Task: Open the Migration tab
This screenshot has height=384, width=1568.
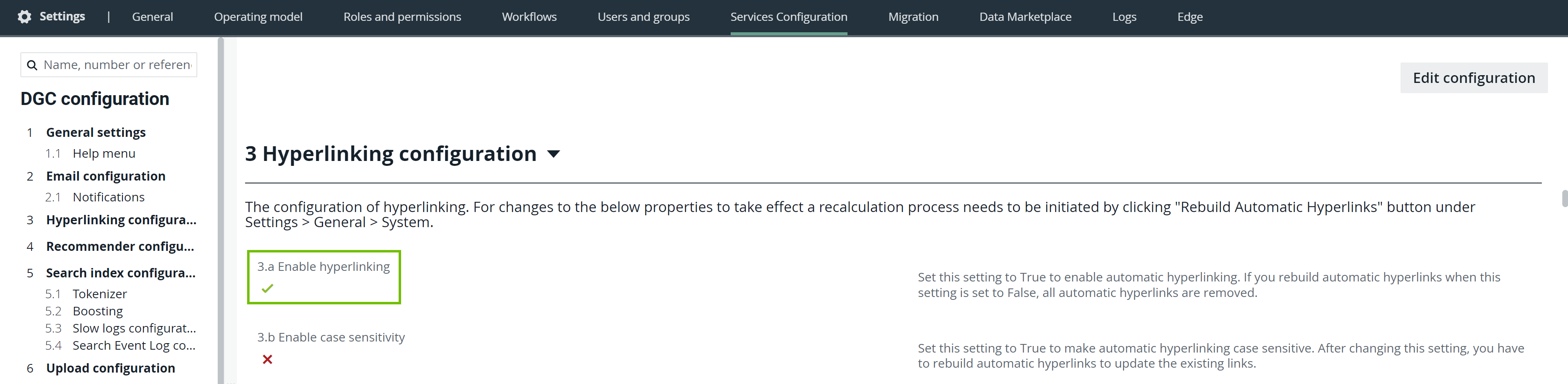Action: [913, 17]
